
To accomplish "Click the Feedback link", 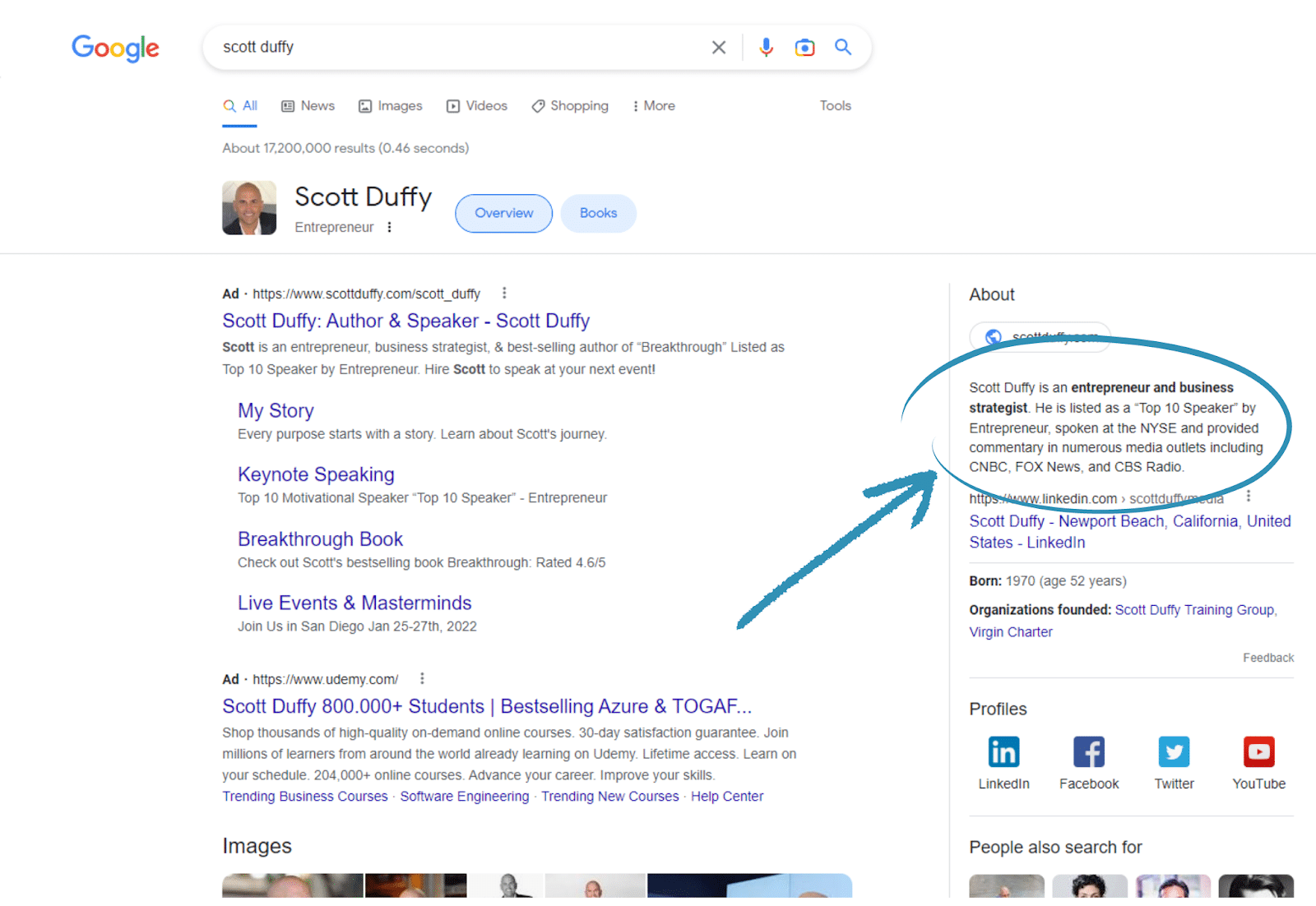I will tap(1268, 658).
